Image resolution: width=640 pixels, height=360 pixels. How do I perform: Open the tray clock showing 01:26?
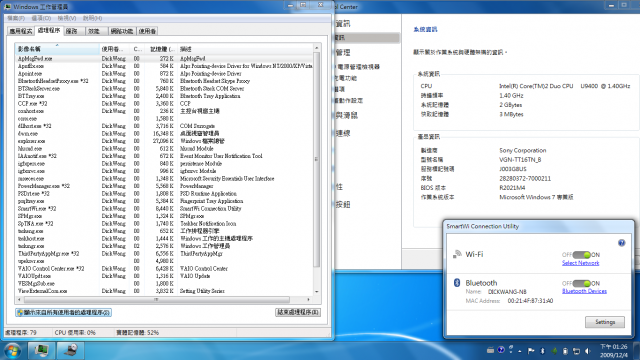coord(613,351)
